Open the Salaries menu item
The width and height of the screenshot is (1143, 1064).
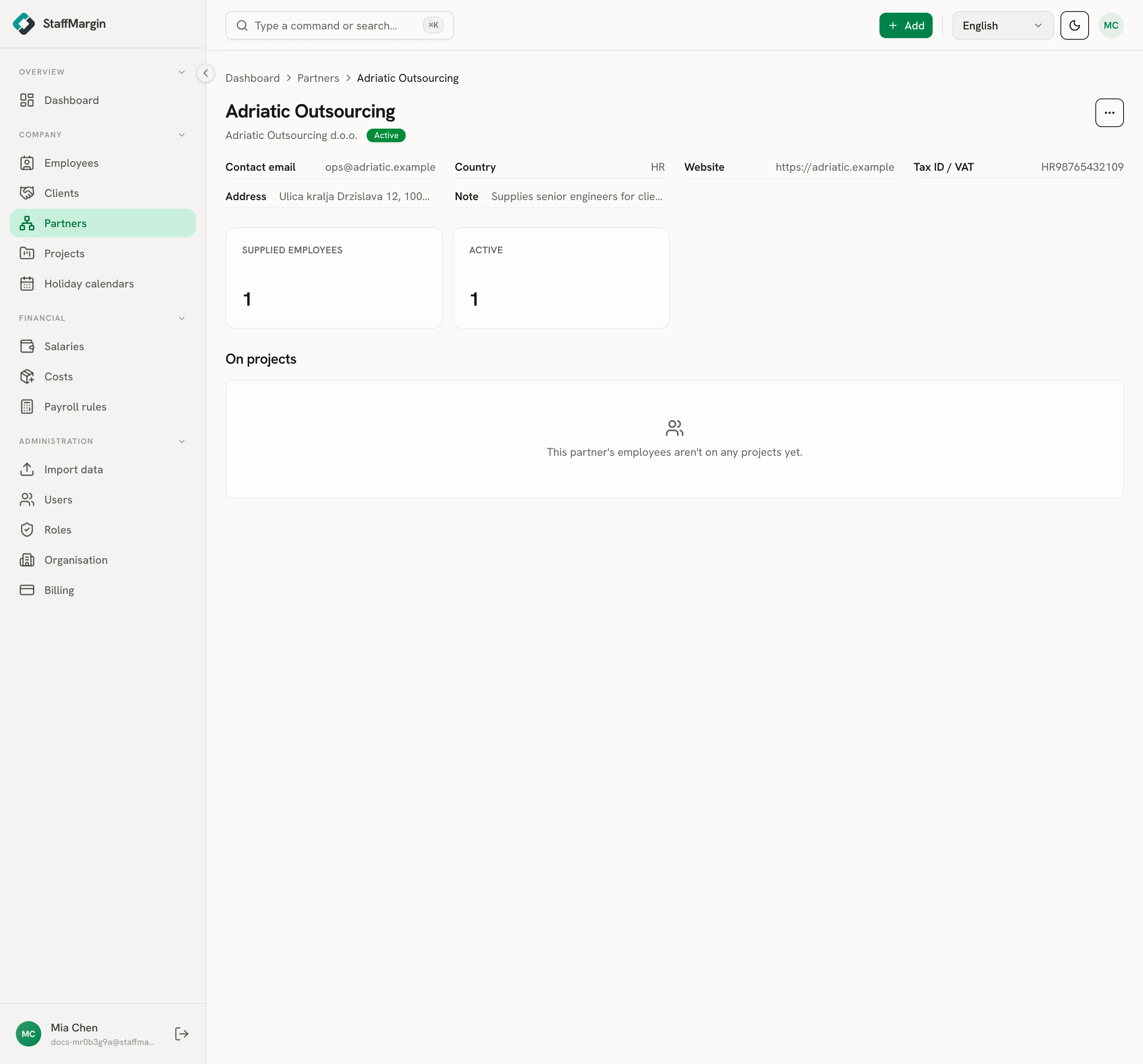[103, 346]
